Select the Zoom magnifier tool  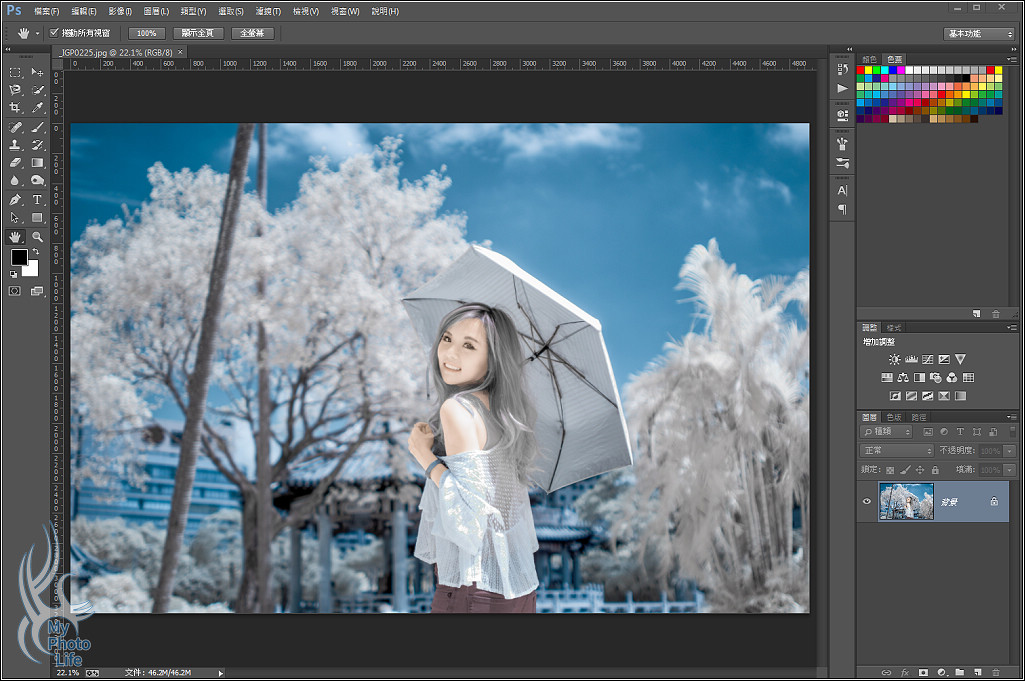(37, 237)
